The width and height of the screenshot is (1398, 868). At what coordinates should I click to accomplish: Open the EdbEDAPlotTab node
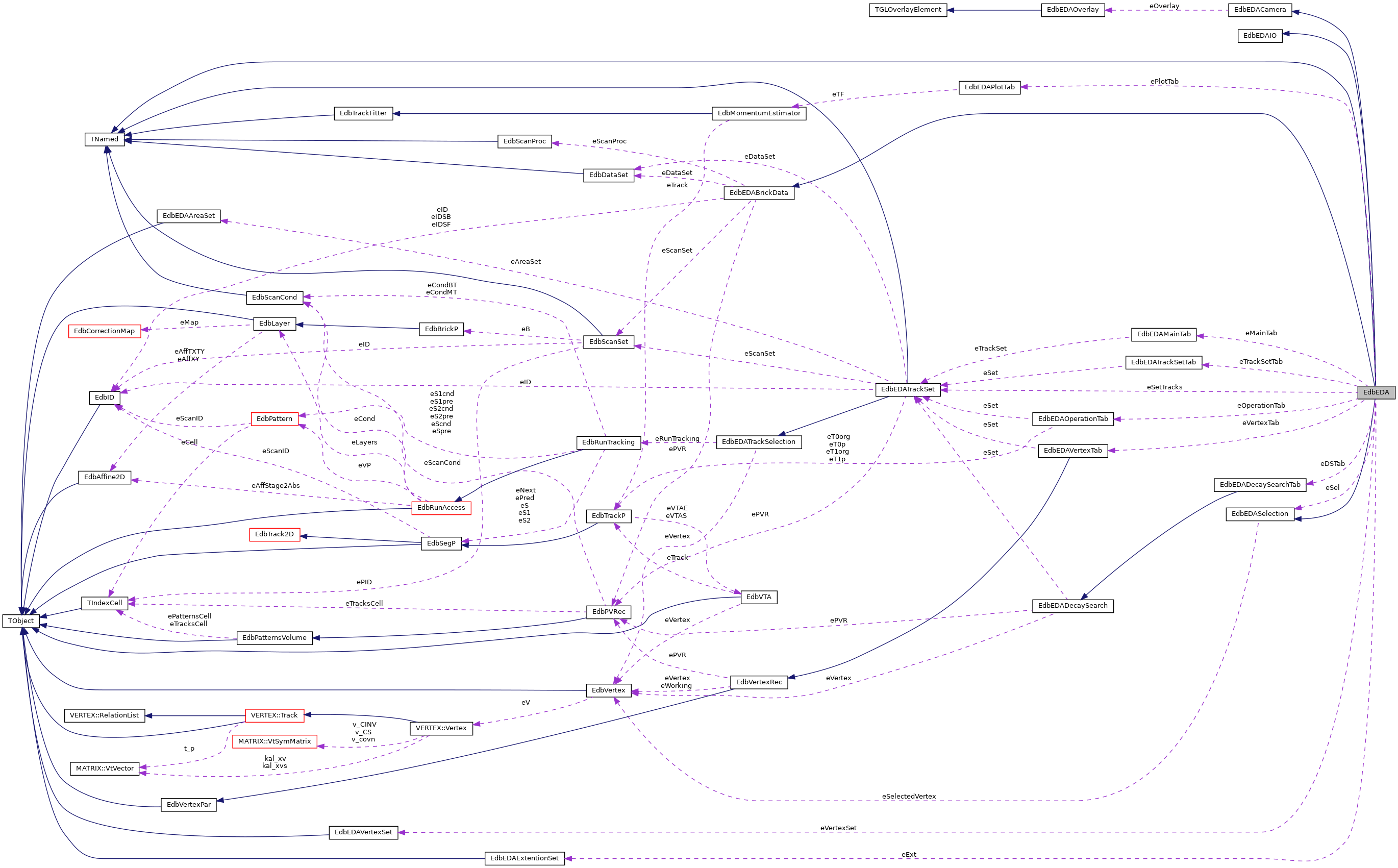pos(989,88)
